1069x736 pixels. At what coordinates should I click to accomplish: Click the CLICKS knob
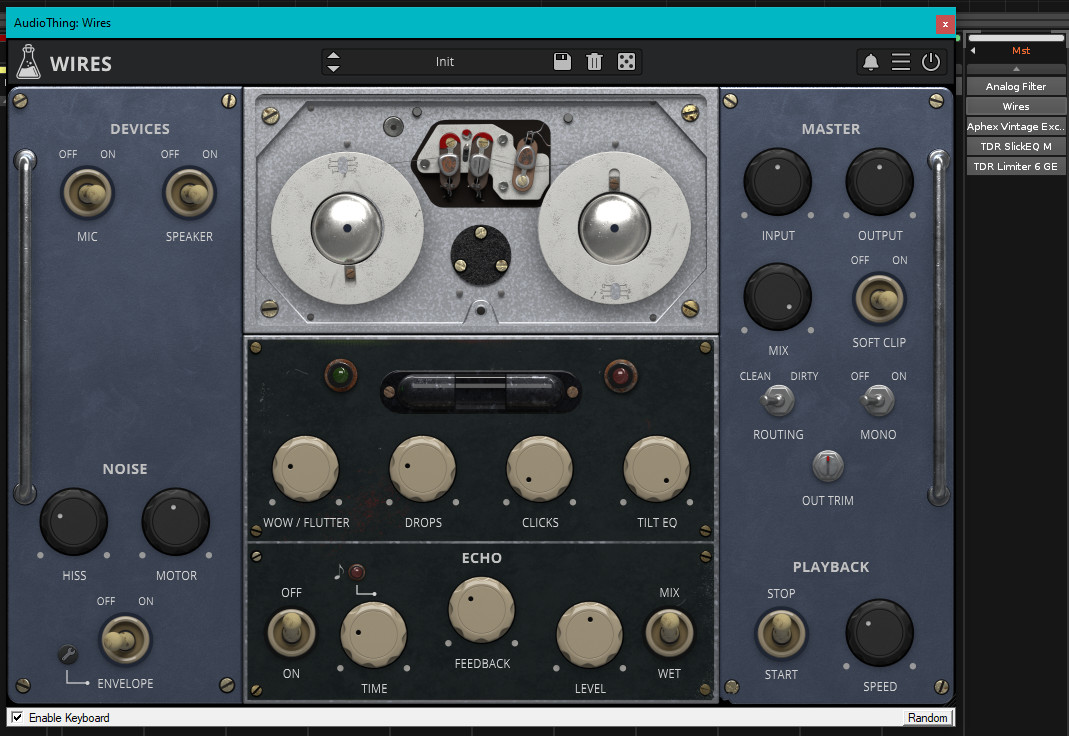pyautogui.click(x=540, y=469)
